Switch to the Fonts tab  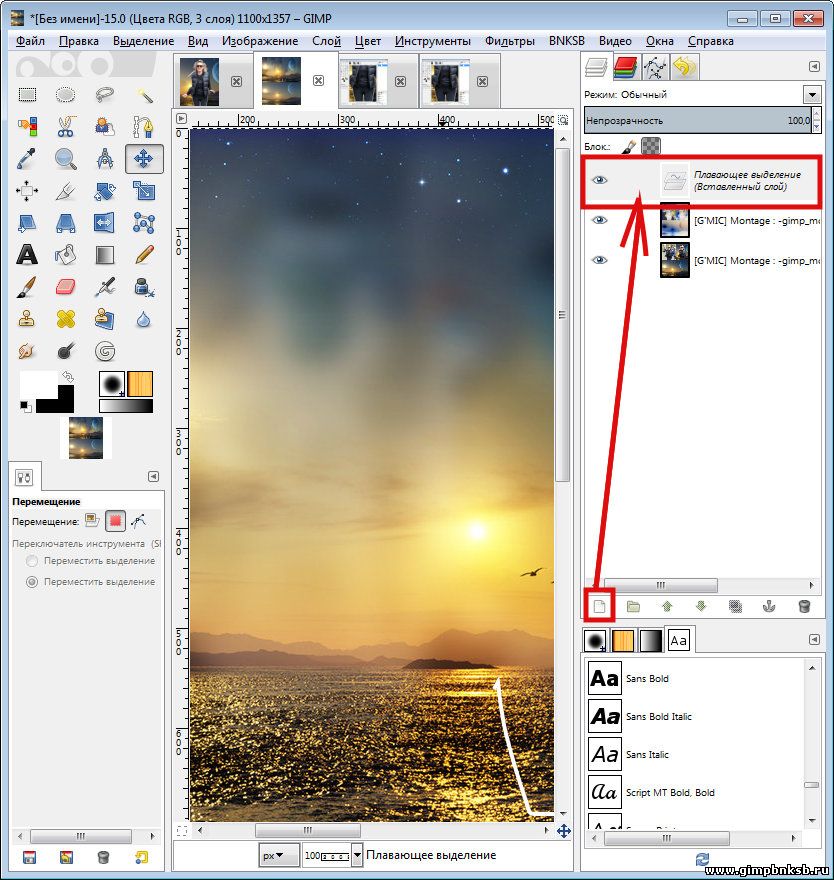point(679,640)
